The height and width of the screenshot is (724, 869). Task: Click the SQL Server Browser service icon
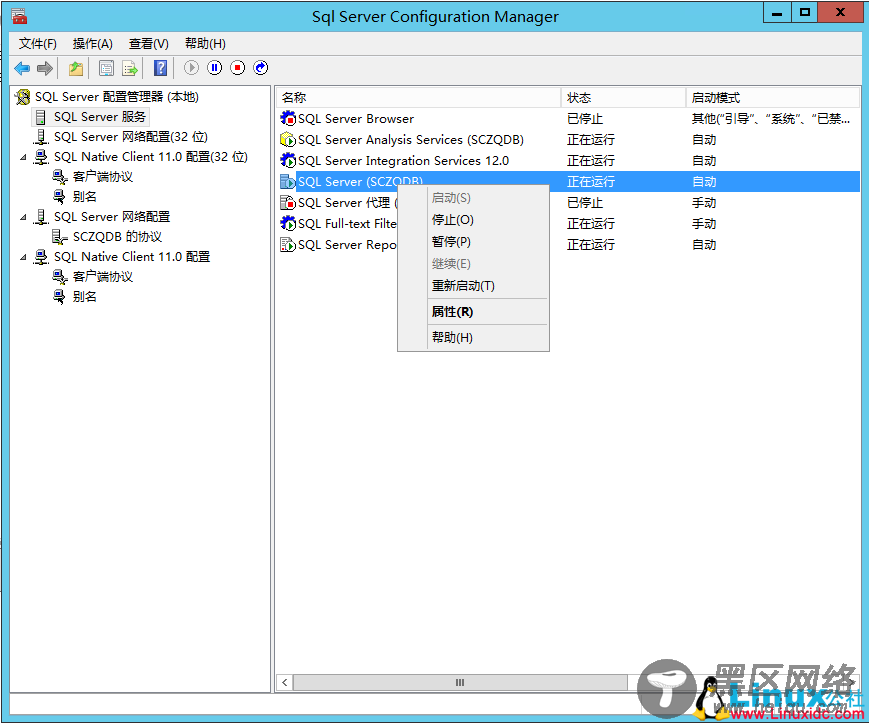pos(288,118)
